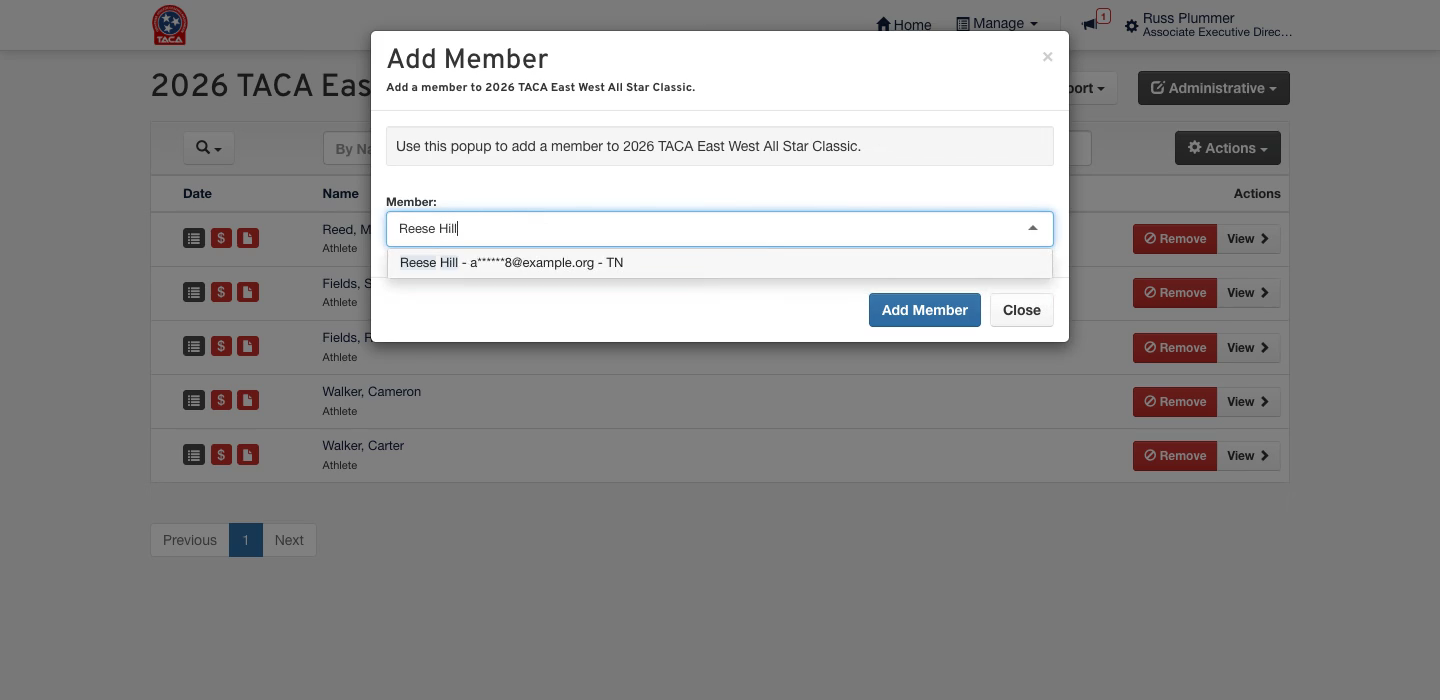Go to Home
Viewport: 1440px width, 700px height.
click(x=904, y=24)
